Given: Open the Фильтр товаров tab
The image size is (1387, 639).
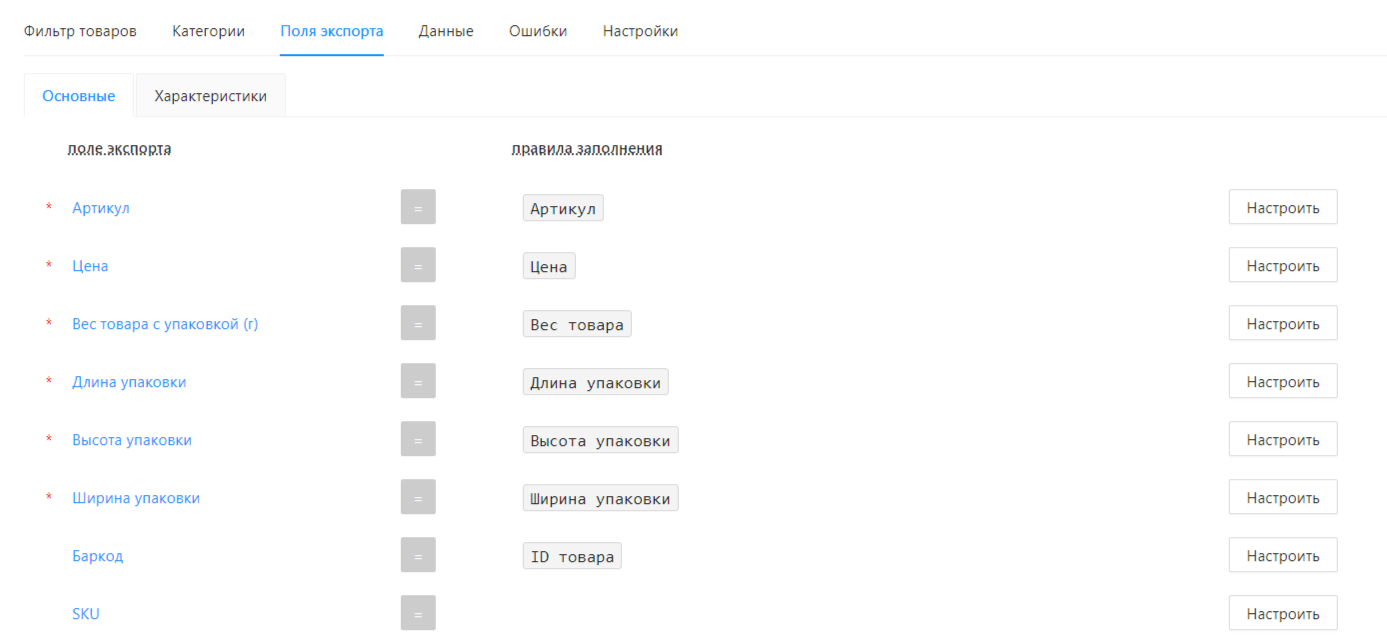Looking at the screenshot, I should [80, 31].
